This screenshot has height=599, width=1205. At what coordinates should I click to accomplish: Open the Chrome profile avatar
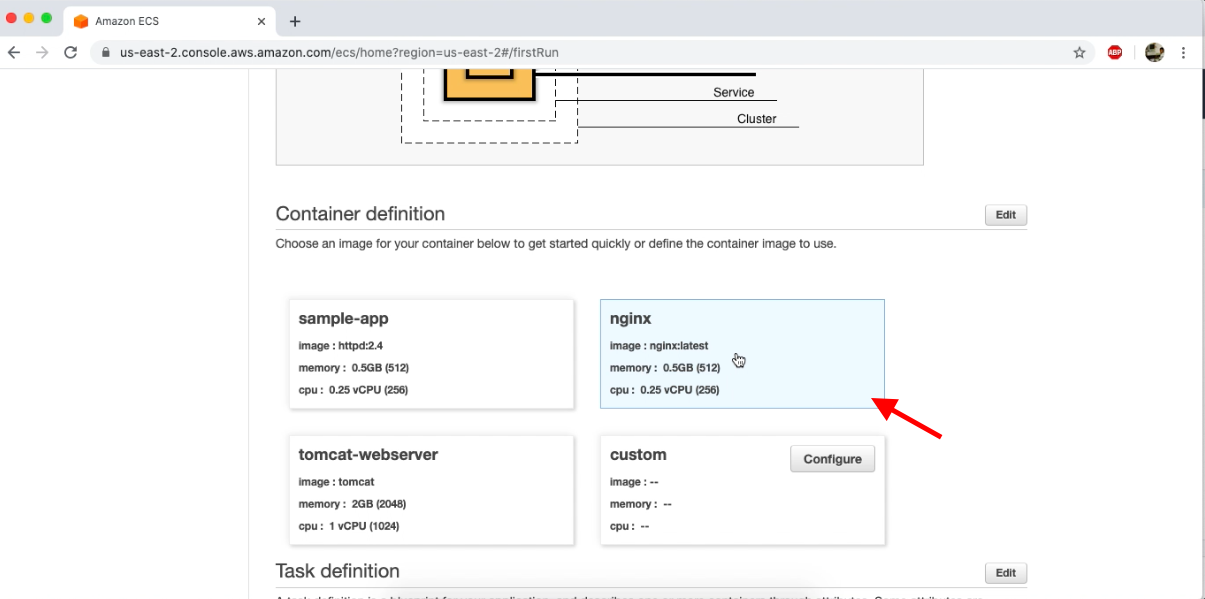pos(1153,51)
